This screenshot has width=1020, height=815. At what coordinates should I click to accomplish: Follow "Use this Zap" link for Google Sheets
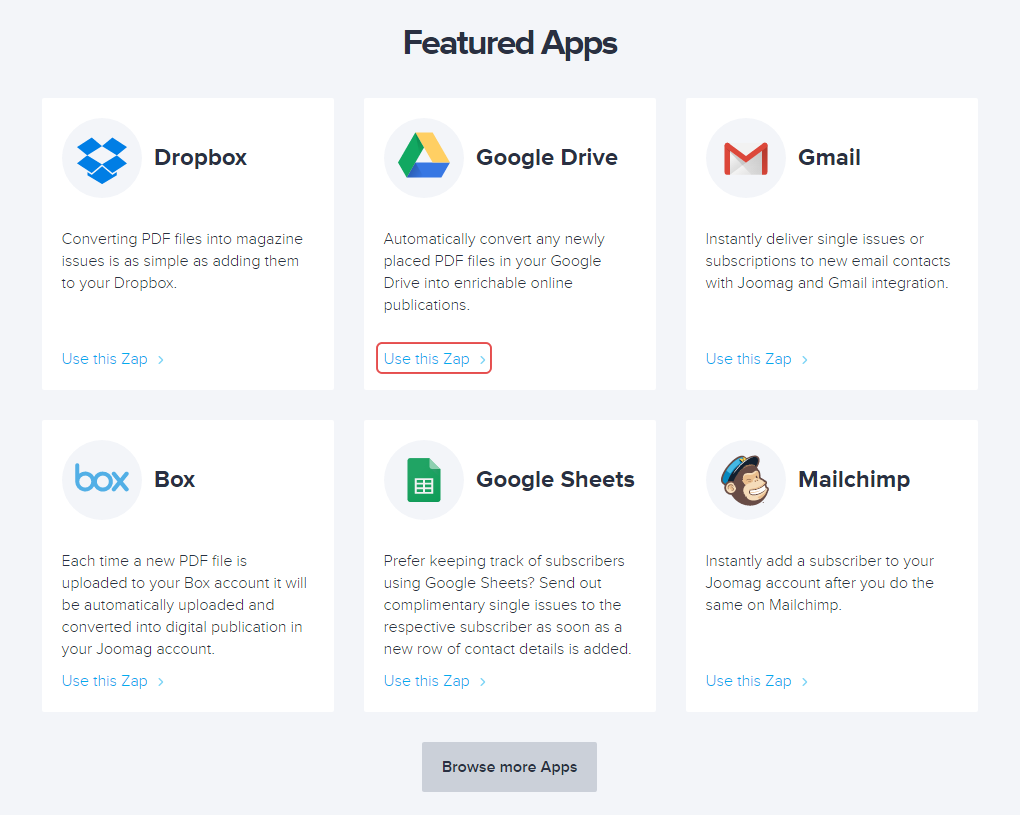434,681
